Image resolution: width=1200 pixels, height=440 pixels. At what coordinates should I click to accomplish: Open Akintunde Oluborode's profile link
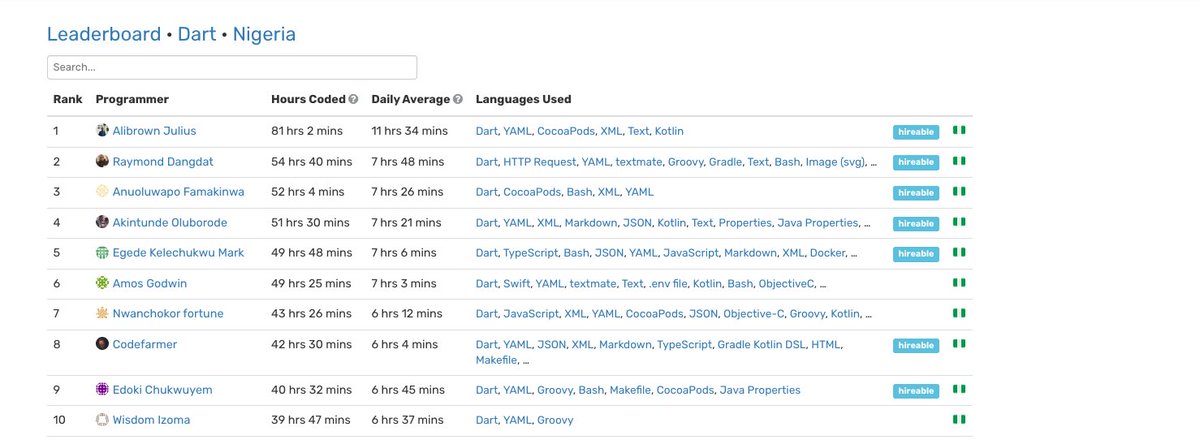tap(170, 223)
